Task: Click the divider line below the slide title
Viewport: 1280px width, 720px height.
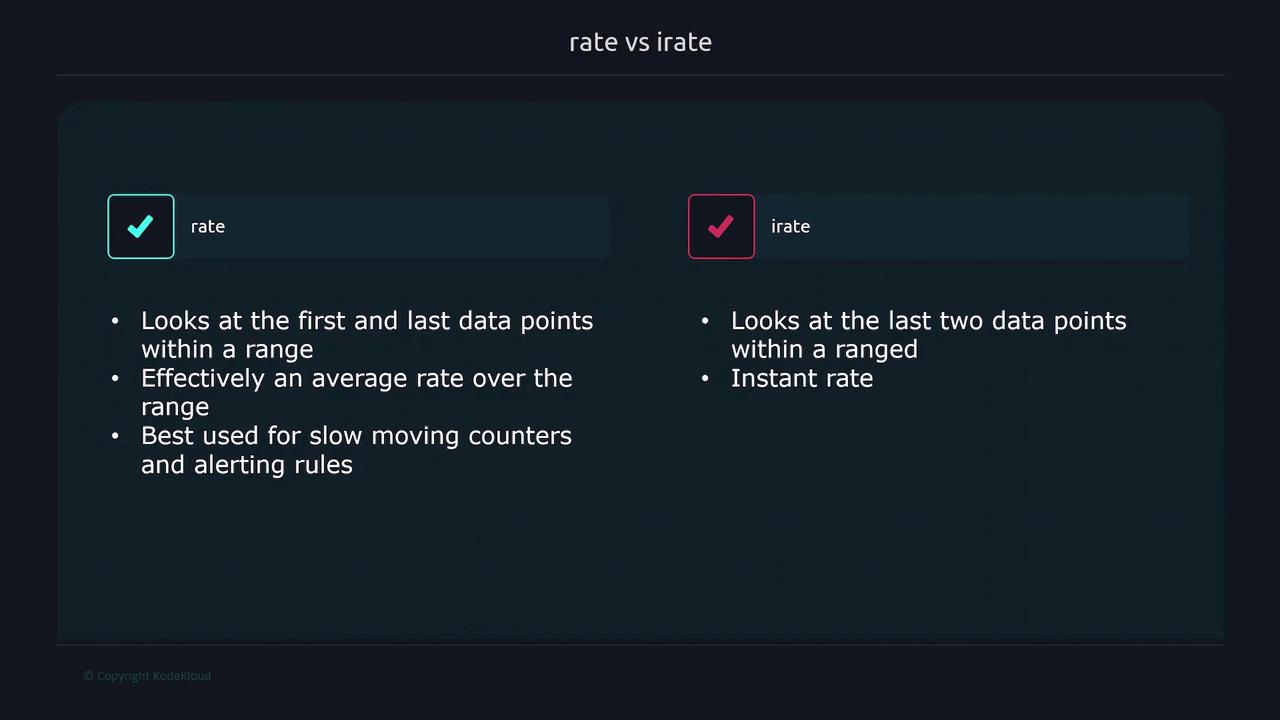Action: coord(640,75)
